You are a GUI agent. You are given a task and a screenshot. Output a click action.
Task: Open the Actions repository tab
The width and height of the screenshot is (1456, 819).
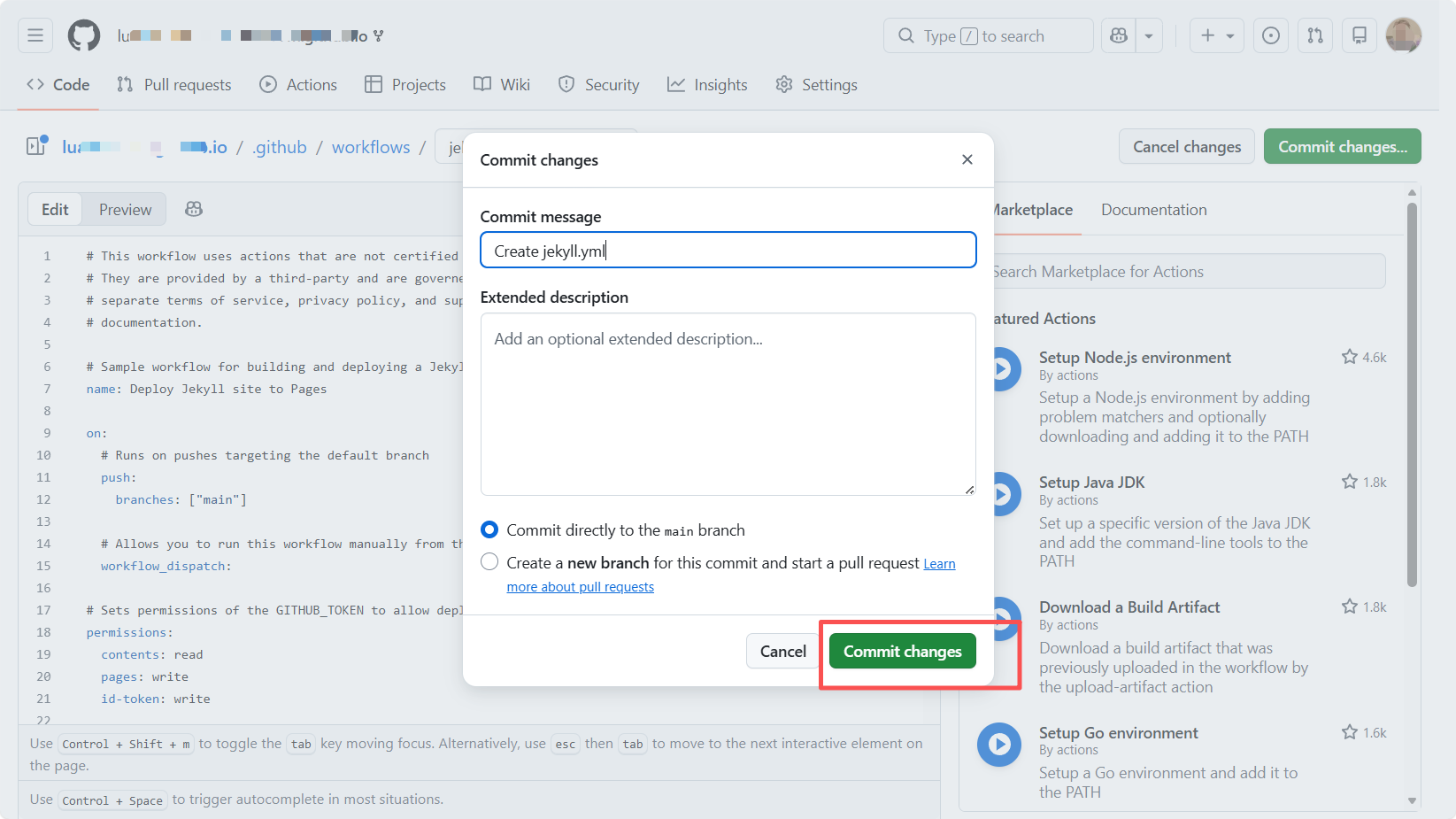(x=298, y=85)
